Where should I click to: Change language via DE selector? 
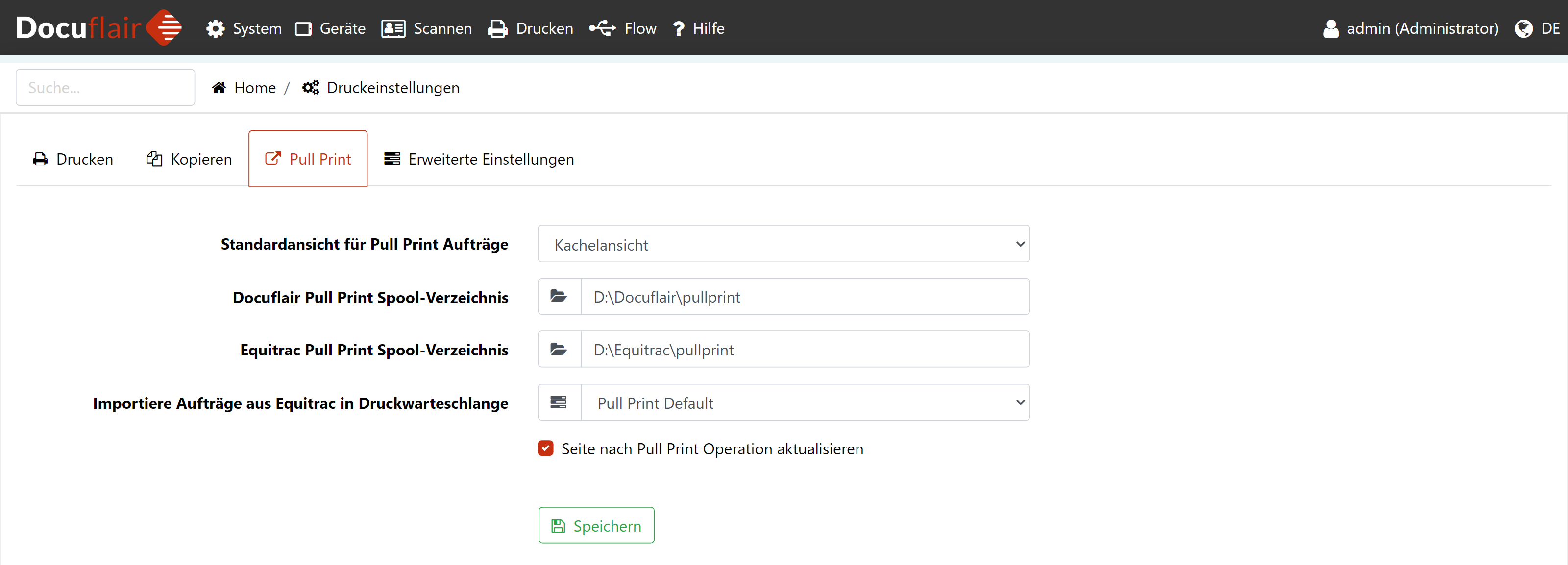1538,28
